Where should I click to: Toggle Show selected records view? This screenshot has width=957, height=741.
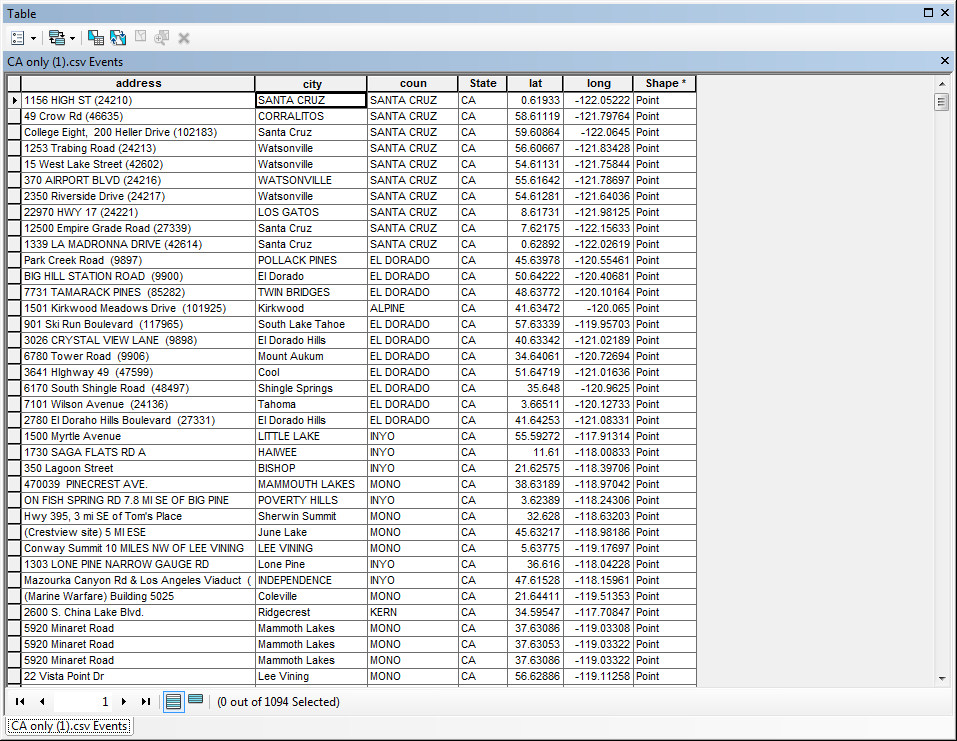(x=195, y=699)
